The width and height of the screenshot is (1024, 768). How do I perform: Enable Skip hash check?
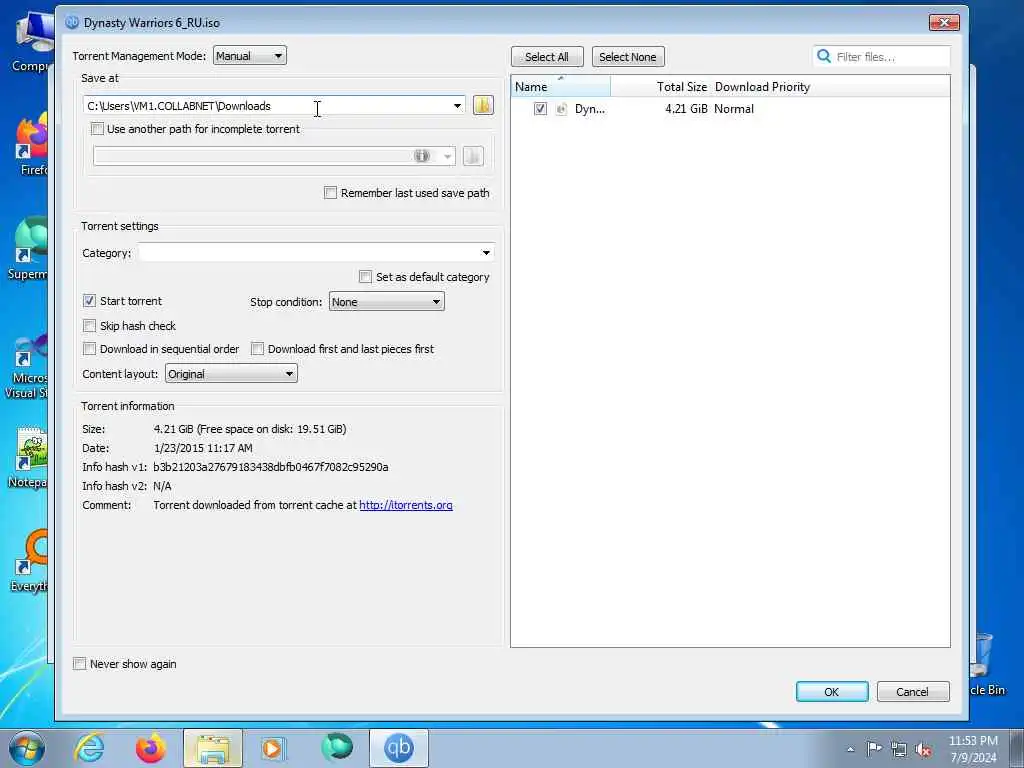tap(89, 326)
